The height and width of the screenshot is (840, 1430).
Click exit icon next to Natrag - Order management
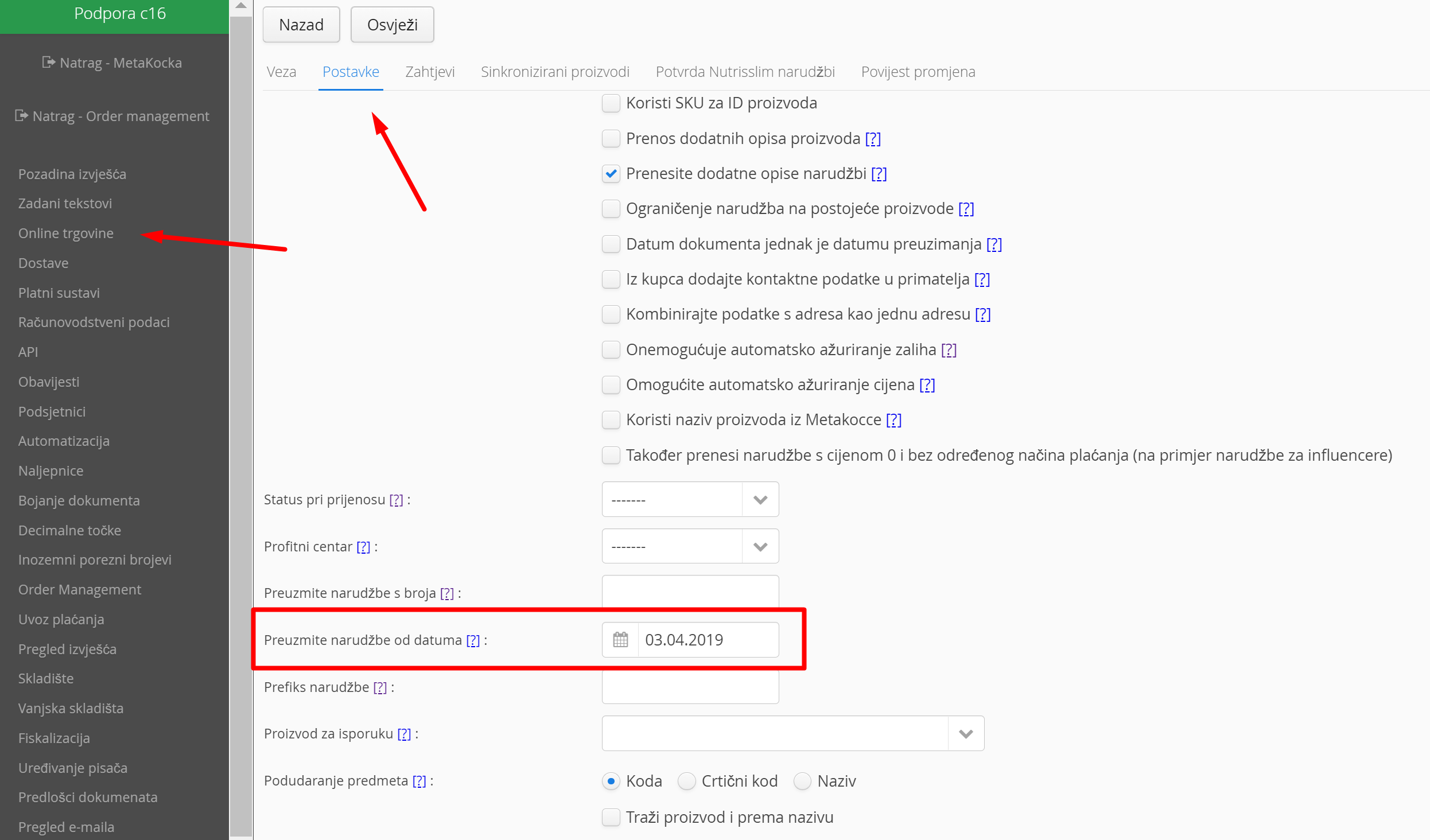click(21, 115)
